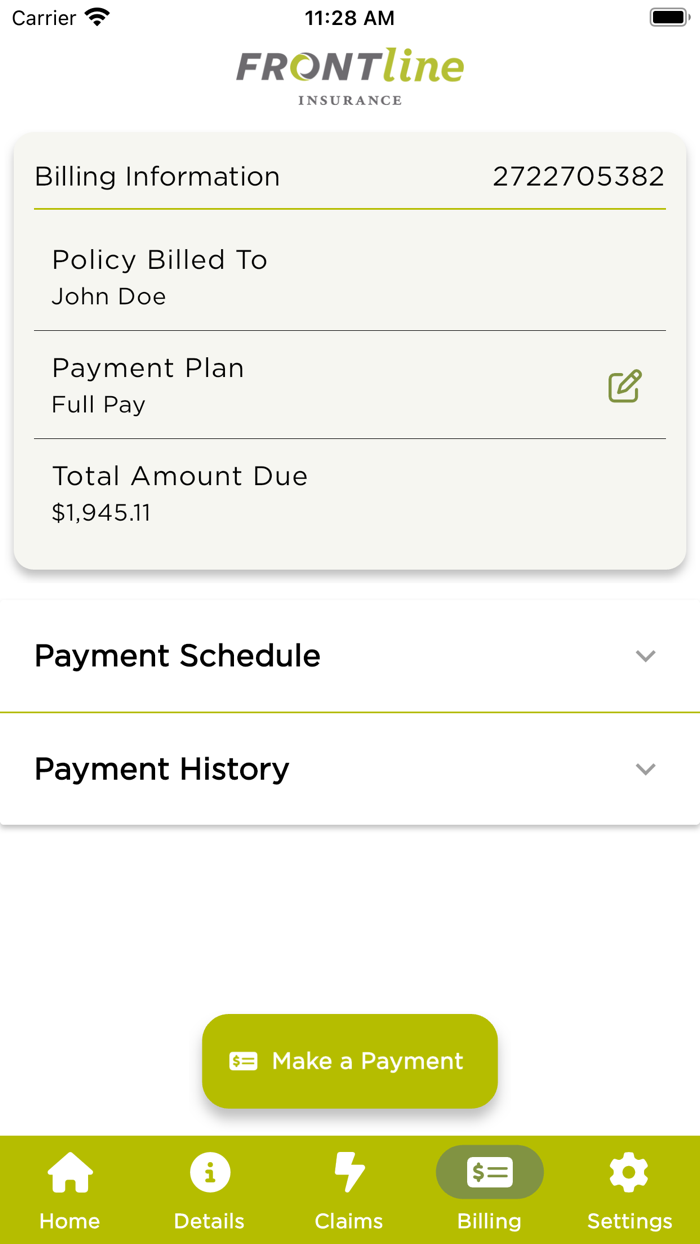Switch to the Details tab label
Screen dimensions: 700x1244
coord(209,1221)
